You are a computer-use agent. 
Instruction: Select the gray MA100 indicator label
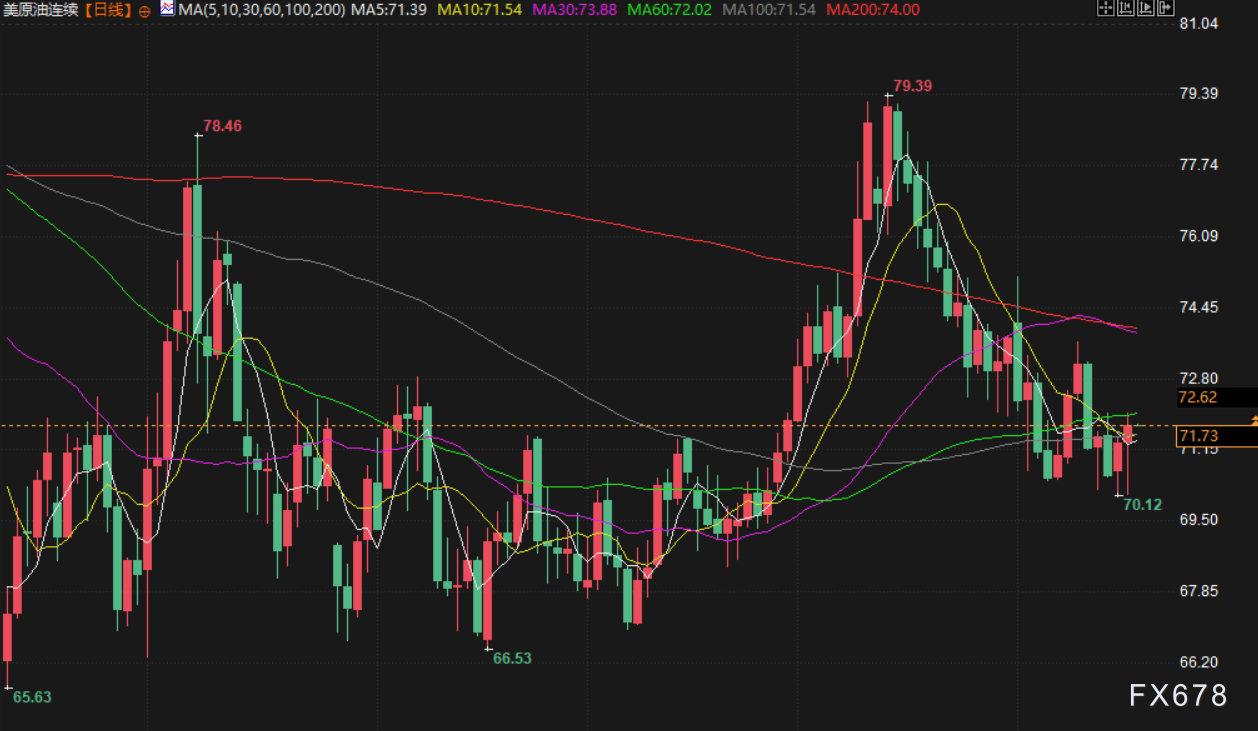(768, 10)
